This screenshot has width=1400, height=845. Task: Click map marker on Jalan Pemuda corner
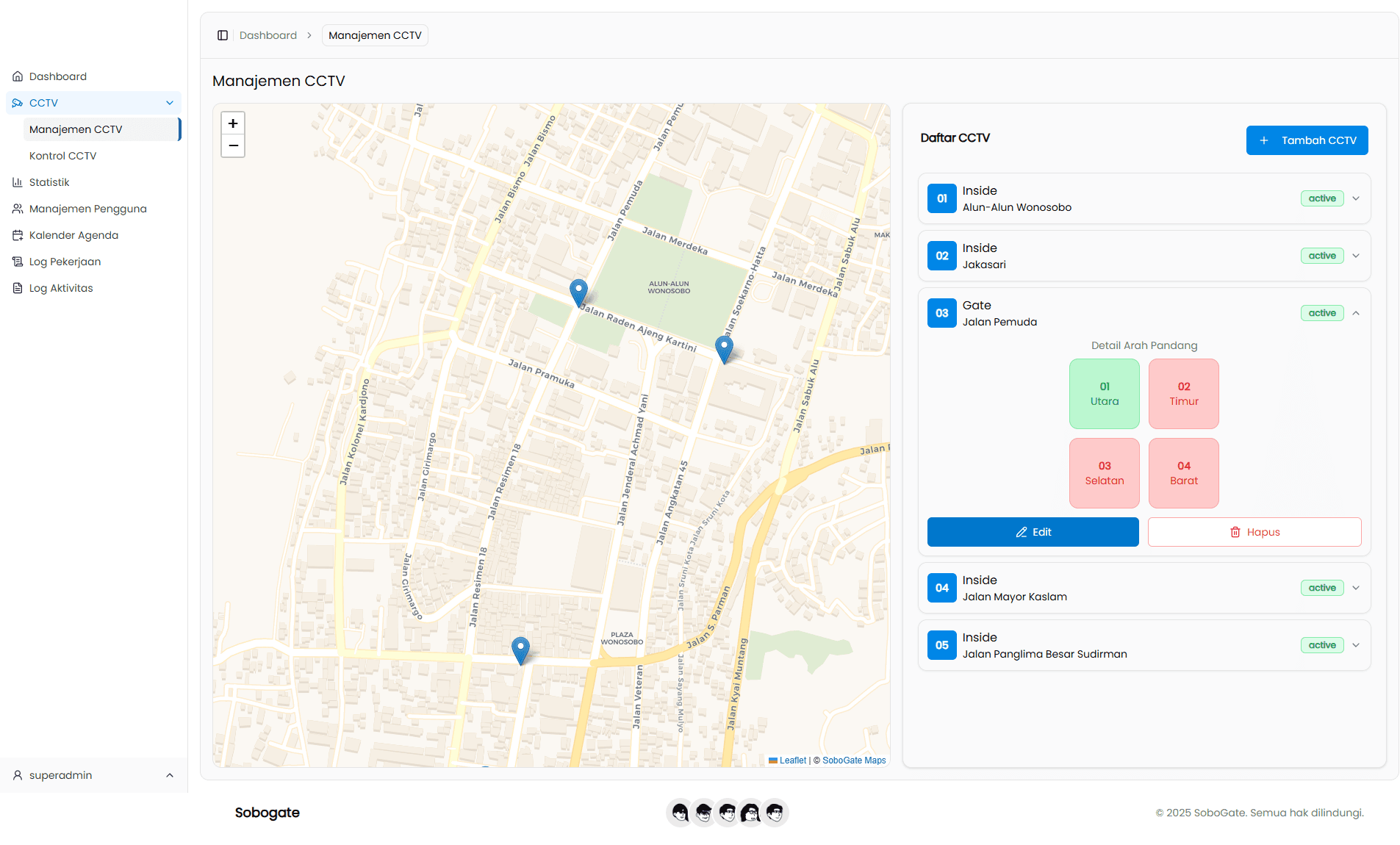pyautogui.click(x=578, y=292)
